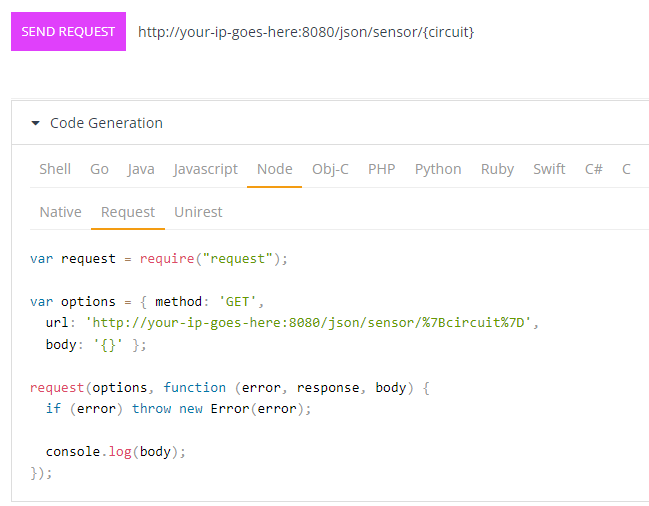This screenshot has width=649, height=506.
Task: Switch to the Swift tab
Action: pos(549,169)
